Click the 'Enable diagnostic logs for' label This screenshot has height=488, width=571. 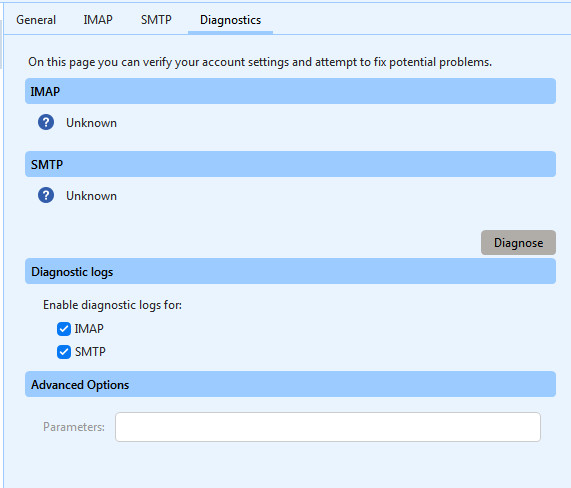coord(112,305)
